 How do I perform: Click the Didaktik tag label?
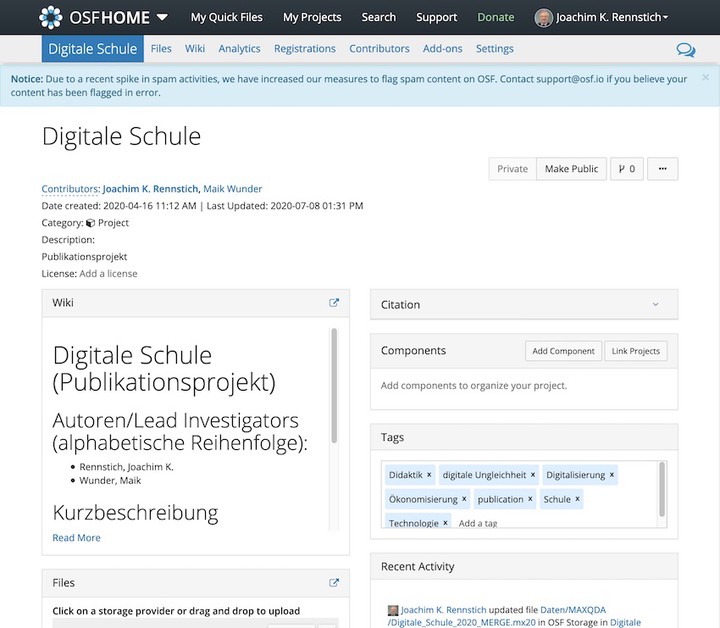tap(405, 475)
